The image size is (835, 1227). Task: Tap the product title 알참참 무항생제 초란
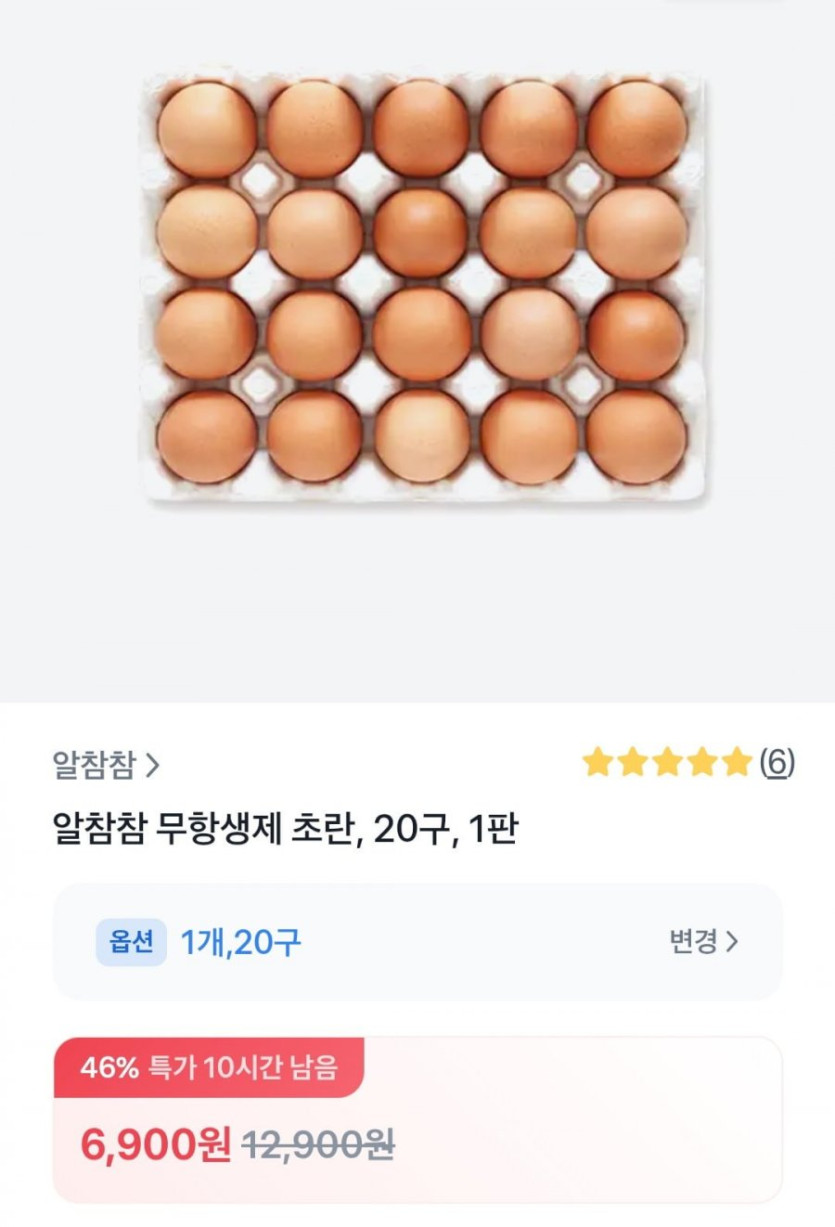coord(284,829)
